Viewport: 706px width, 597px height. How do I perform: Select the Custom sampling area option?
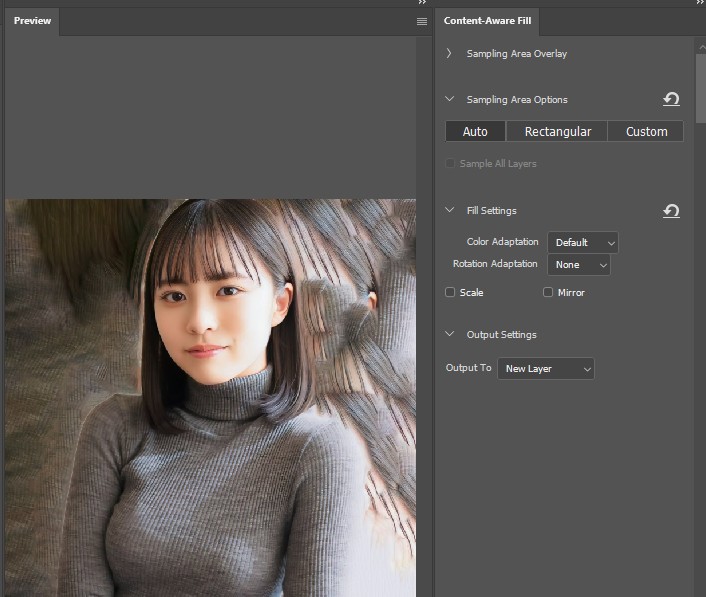point(646,131)
